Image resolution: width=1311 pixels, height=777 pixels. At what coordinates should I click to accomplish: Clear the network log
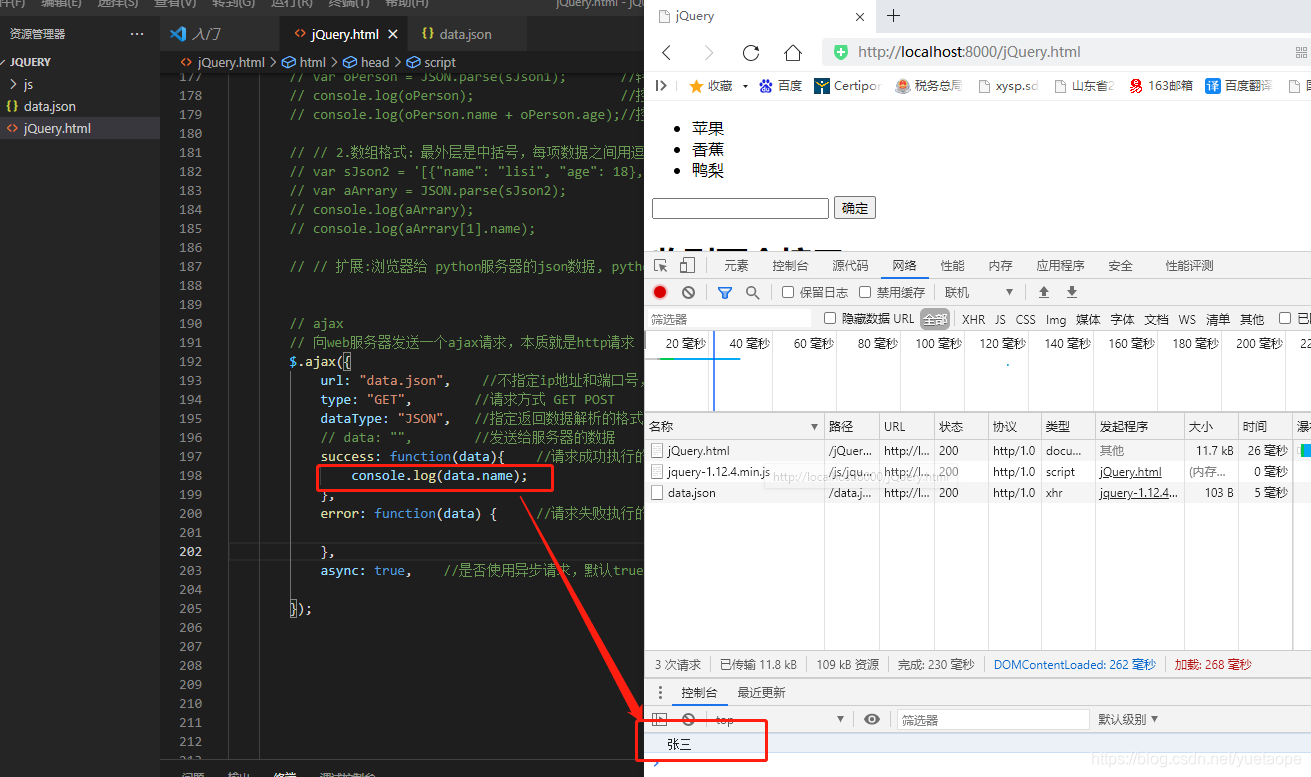[x=688, y=292]
